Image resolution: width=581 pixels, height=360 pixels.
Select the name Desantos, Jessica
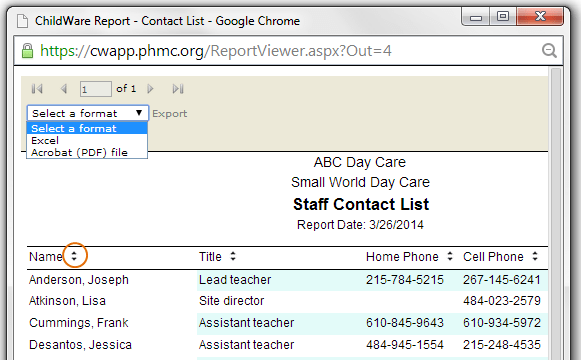point(80,344)
